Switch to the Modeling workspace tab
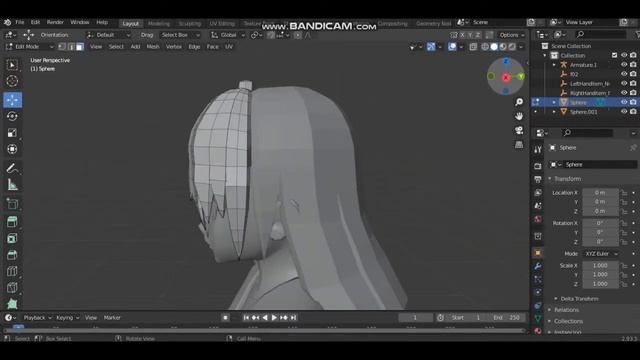This screenshot has height=360, width=640. (159, 24)
